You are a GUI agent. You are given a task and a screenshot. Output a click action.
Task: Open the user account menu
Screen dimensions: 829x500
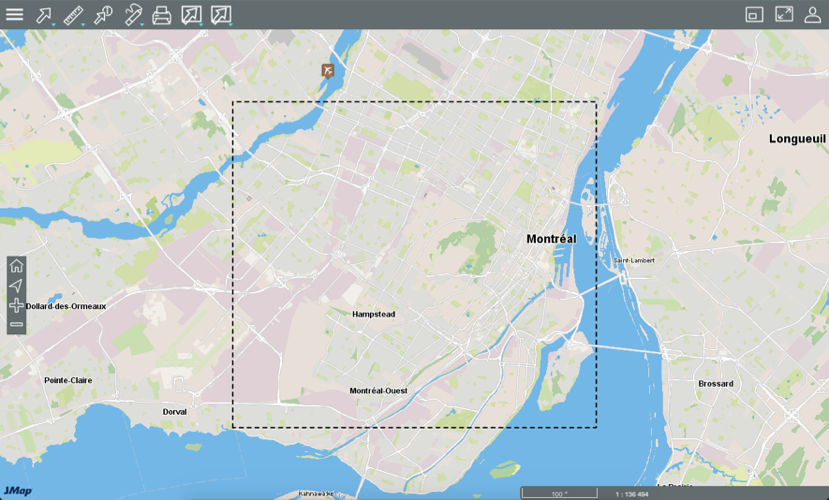click(813, 14)
